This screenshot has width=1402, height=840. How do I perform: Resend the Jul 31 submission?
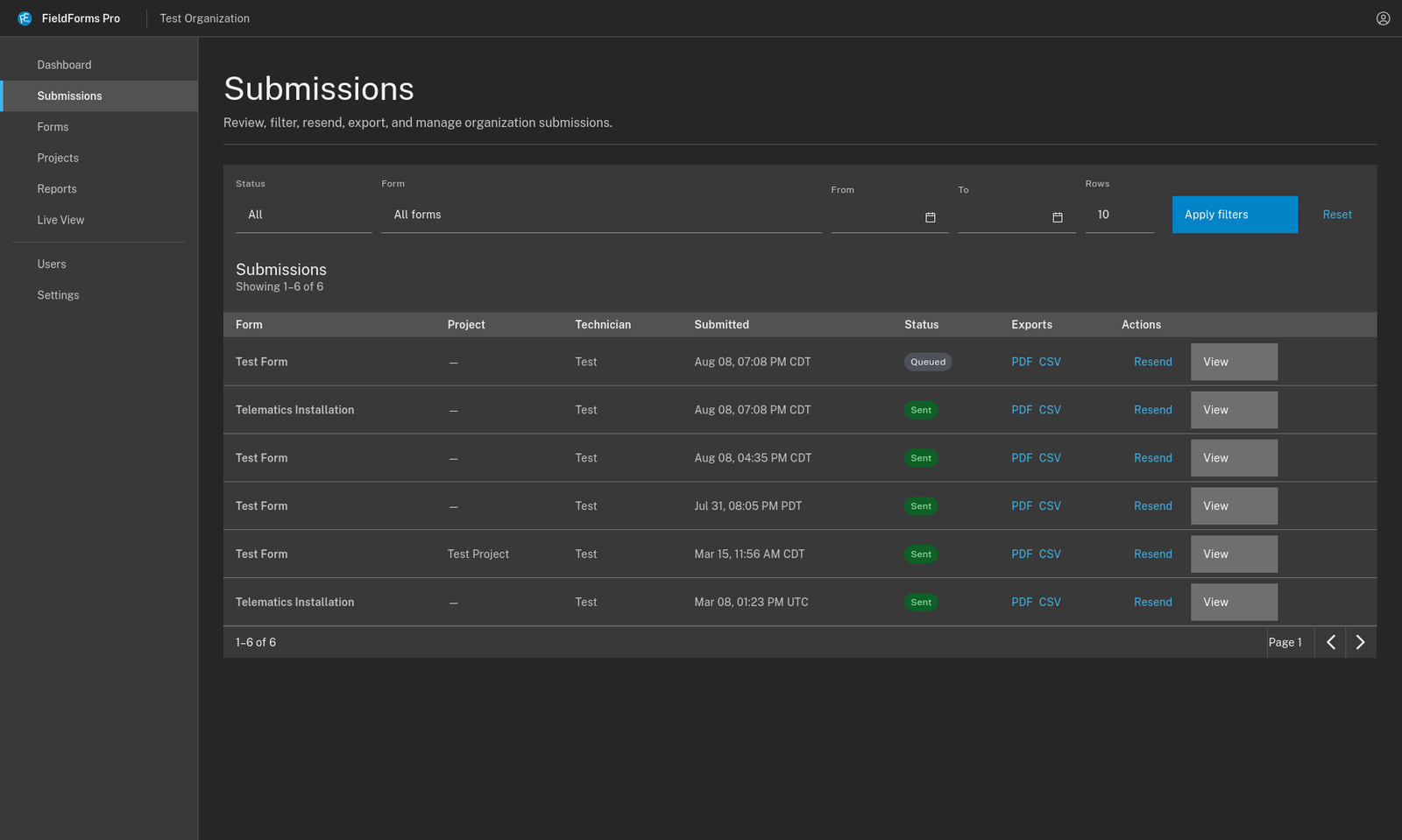pos(1152,506)
